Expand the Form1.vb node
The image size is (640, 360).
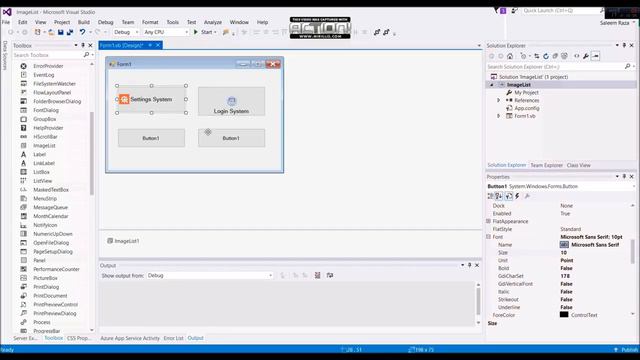(498, 116)
